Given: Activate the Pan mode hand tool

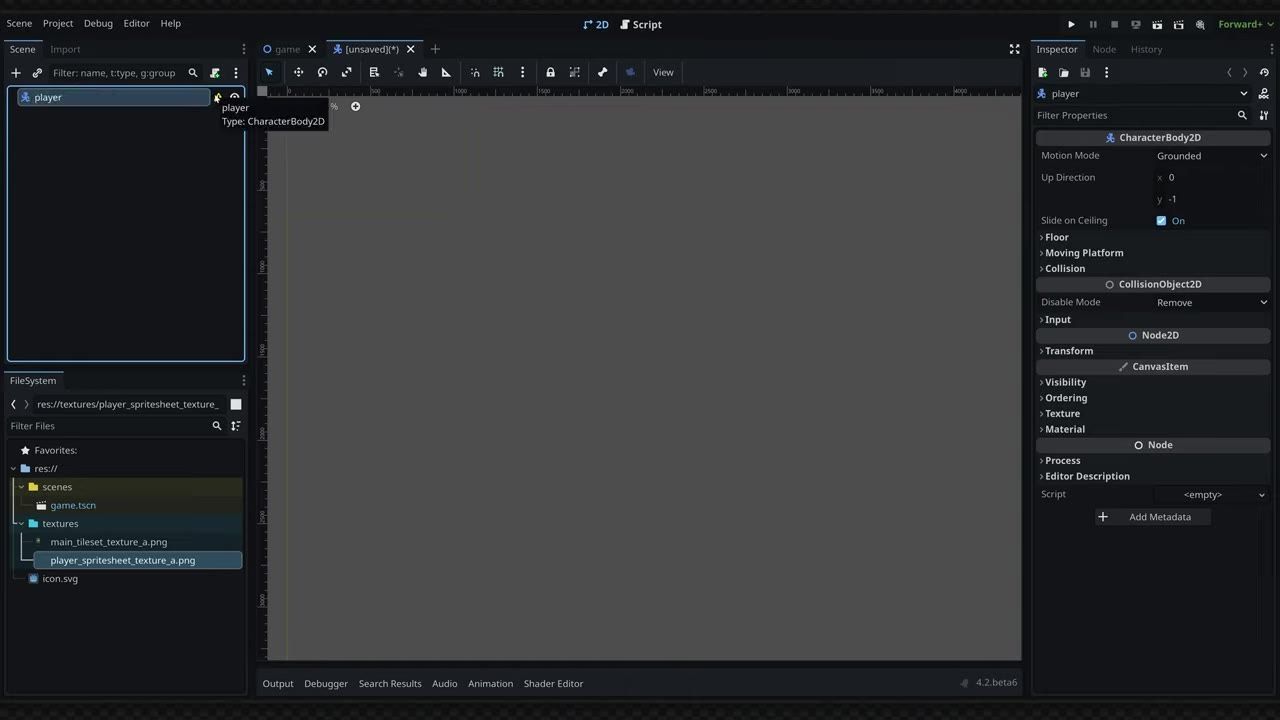Looking at the screenshot, I should pos(422,72).
